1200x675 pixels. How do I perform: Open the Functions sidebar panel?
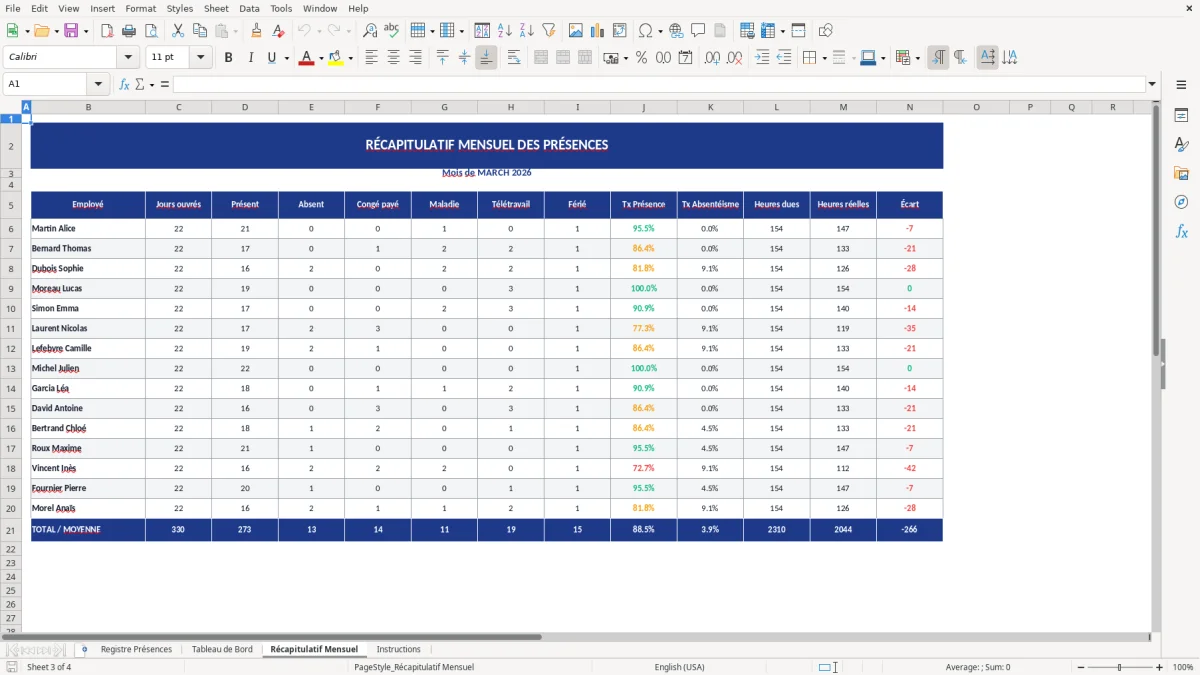point(1182,231)
